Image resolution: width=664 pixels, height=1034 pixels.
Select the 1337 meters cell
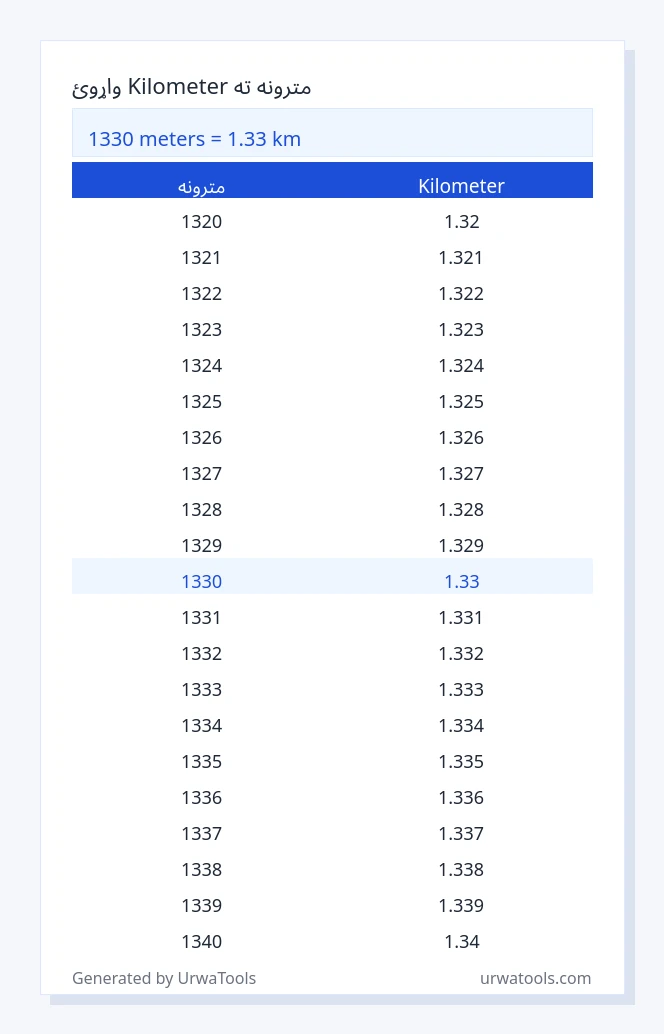tap(202, 833)
